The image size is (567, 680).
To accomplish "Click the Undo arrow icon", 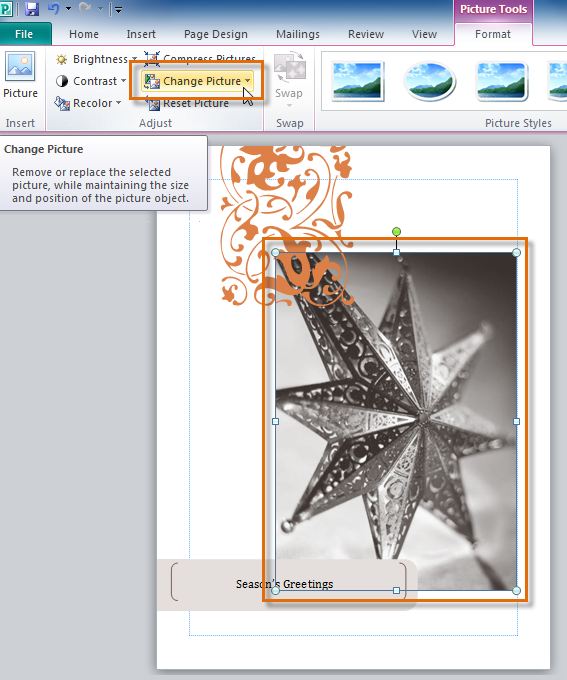I will 54,9.
